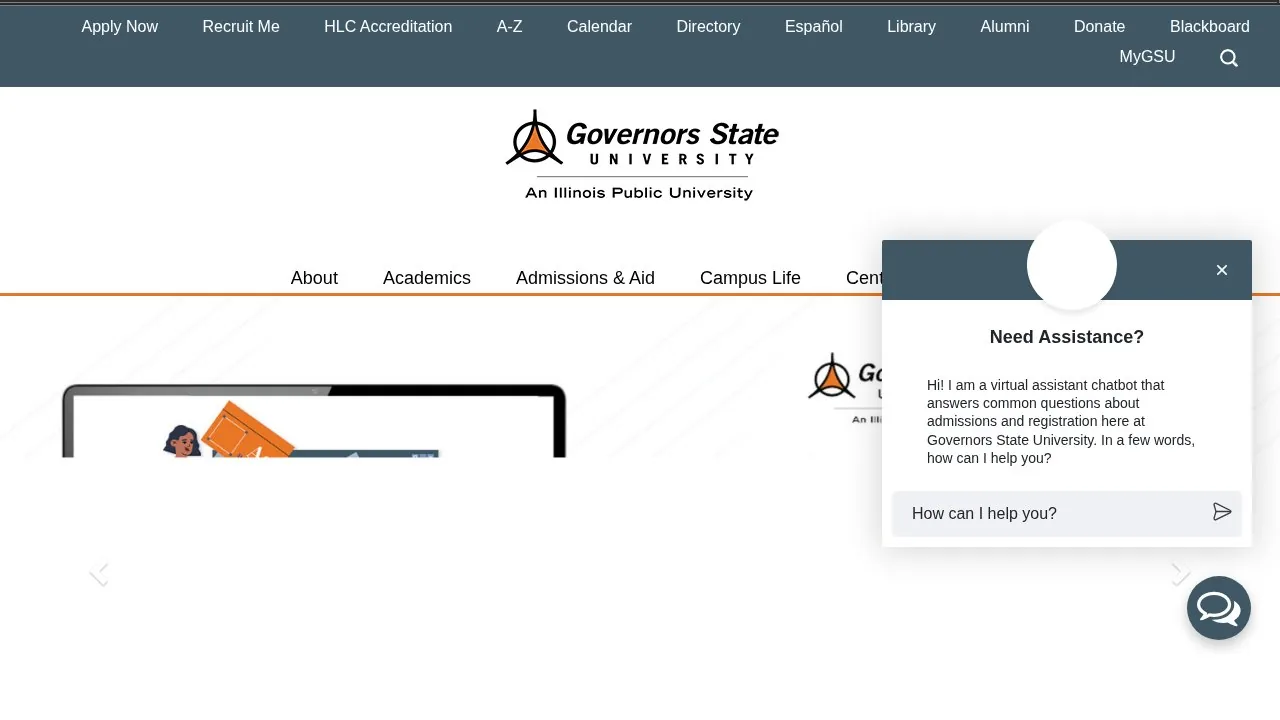Viewport: 1280px width, 720px height.
Task: Send the chatbot message arrow
Action: (x=1222, y=512)
